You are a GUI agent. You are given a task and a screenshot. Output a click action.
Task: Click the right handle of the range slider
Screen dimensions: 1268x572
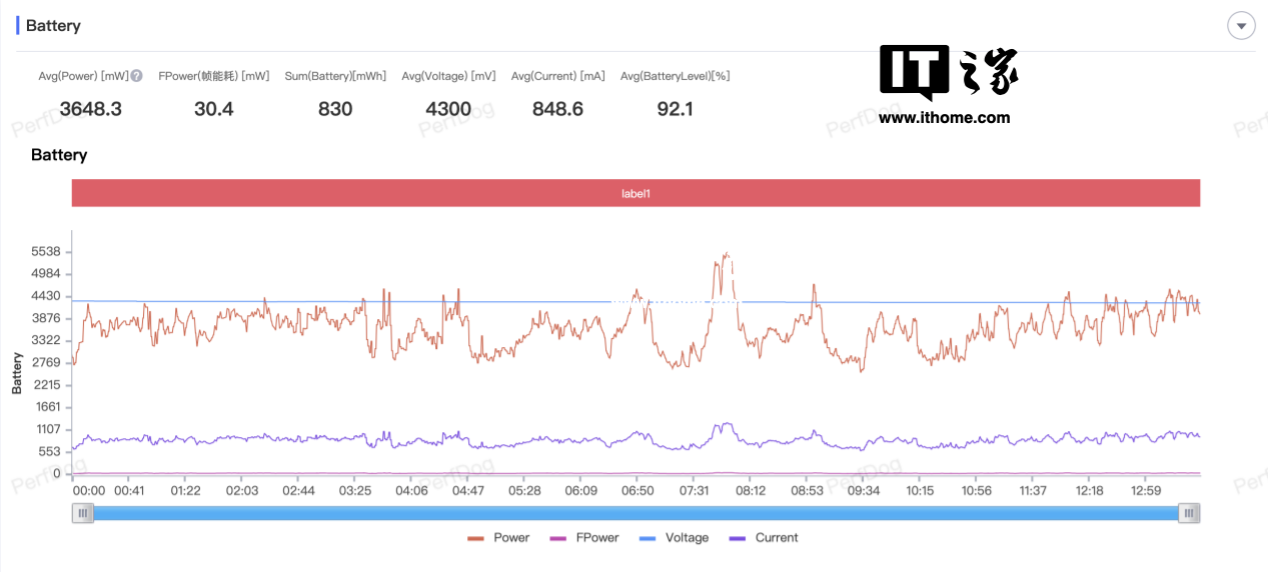pyautogui.click(x=1189, y=513)
